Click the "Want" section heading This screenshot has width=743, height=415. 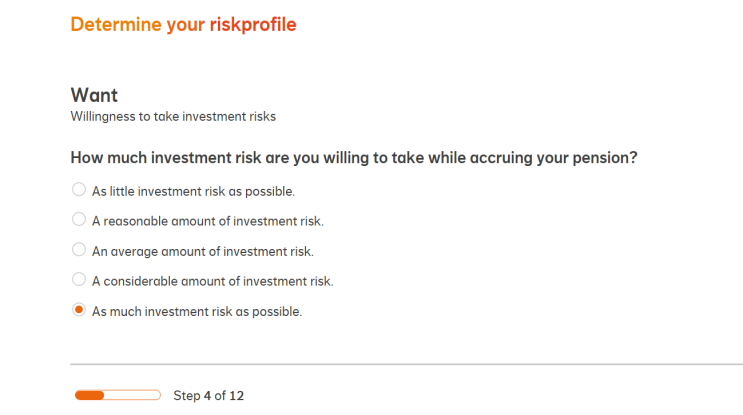94,95
